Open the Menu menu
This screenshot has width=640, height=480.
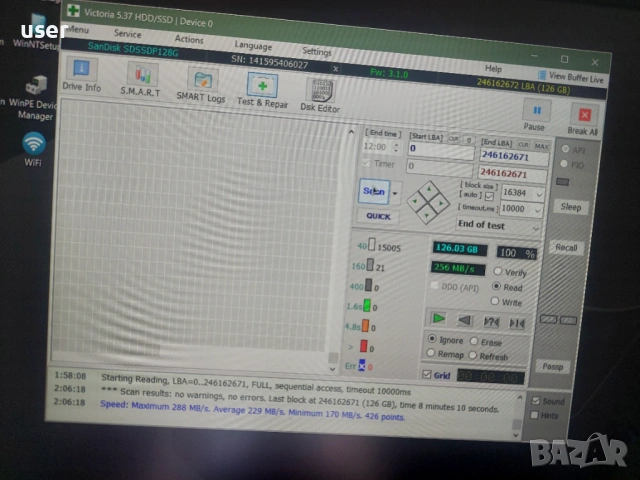78,29
